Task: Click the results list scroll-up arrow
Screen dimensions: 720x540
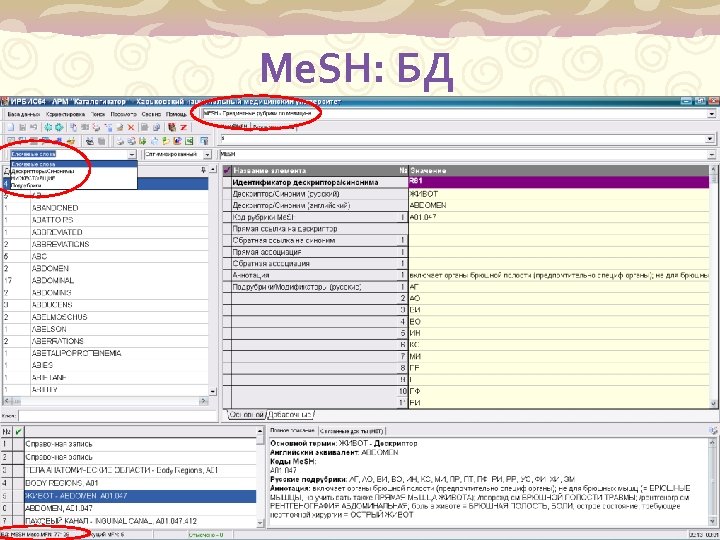Action: point(260,432)
